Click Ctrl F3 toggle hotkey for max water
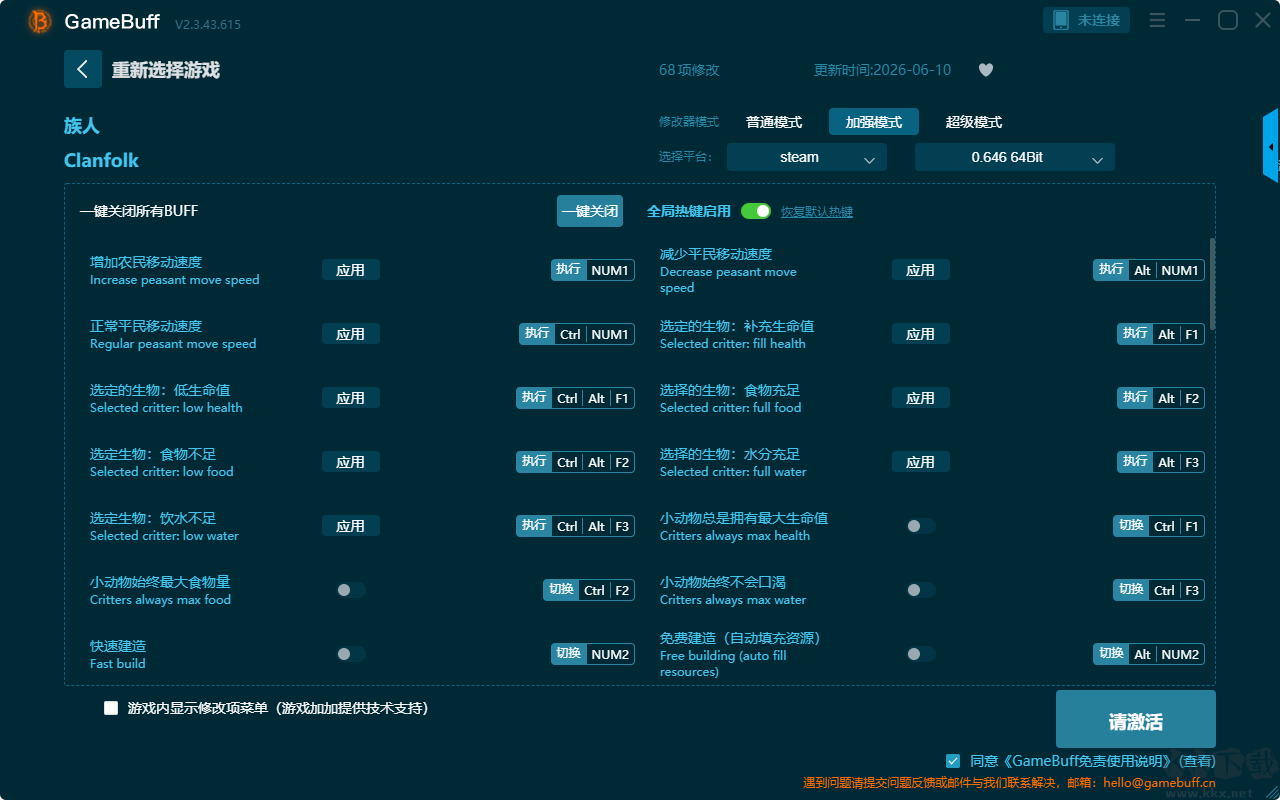This screenshot has width=1280, height=800. coord(1159,590)
